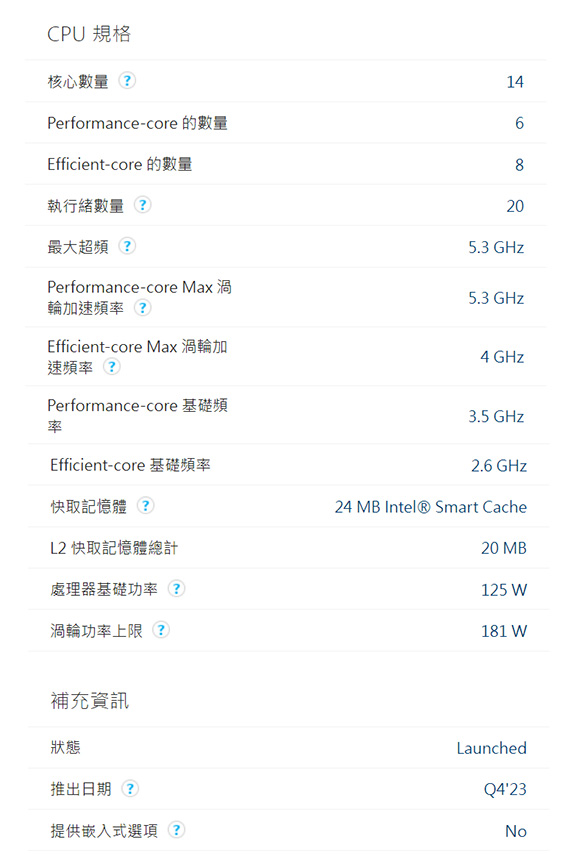Open help icon for Efficient-core Max 渦輪加速頻率
Viewport: 570px width, 867px height.
(112, 367)
